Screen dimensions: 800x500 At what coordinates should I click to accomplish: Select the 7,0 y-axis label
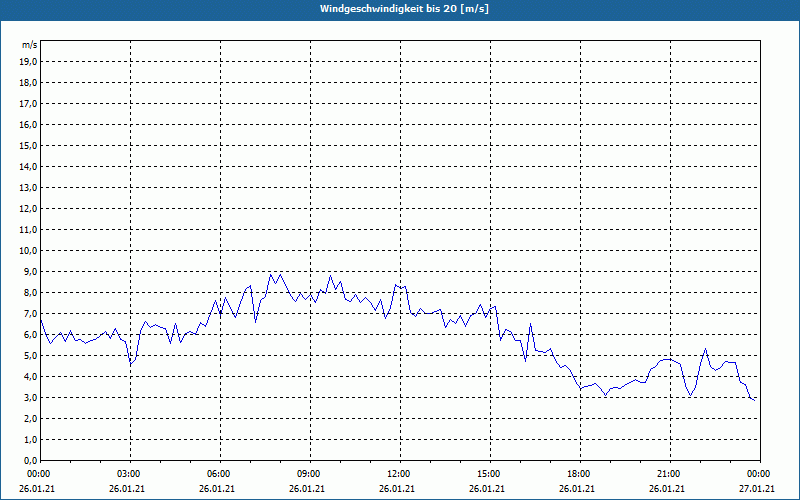point(30,313)
